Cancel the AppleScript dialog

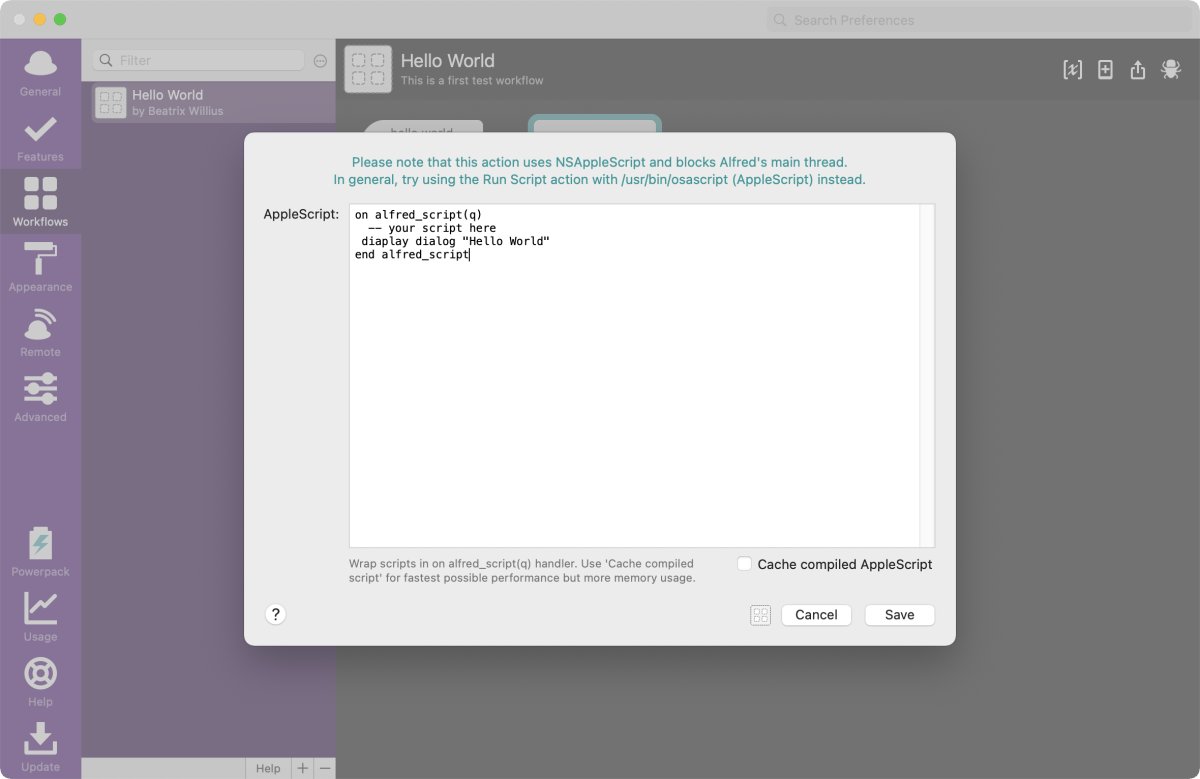point(816,615)
